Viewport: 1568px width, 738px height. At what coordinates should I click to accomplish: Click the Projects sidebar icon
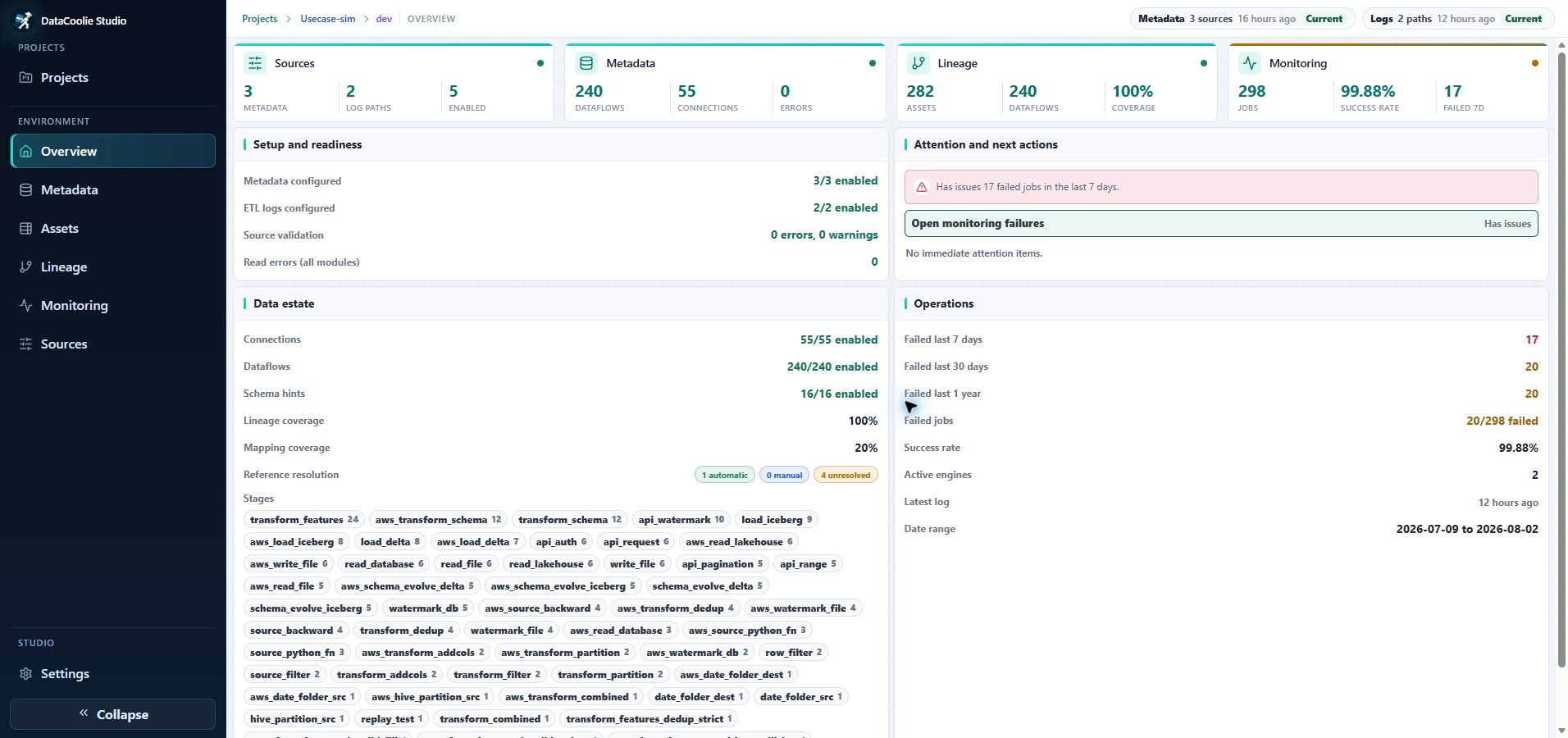25,78
